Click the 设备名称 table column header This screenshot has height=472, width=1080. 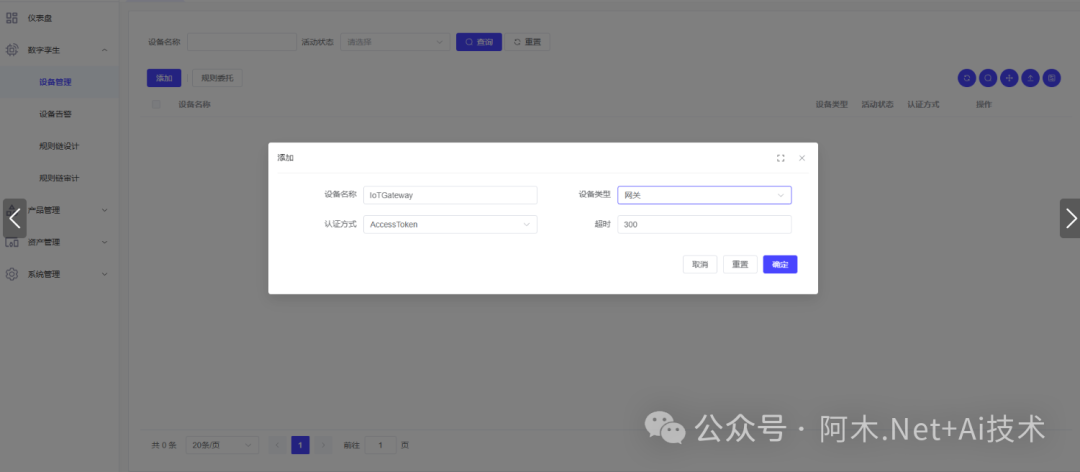coord(194,105)
